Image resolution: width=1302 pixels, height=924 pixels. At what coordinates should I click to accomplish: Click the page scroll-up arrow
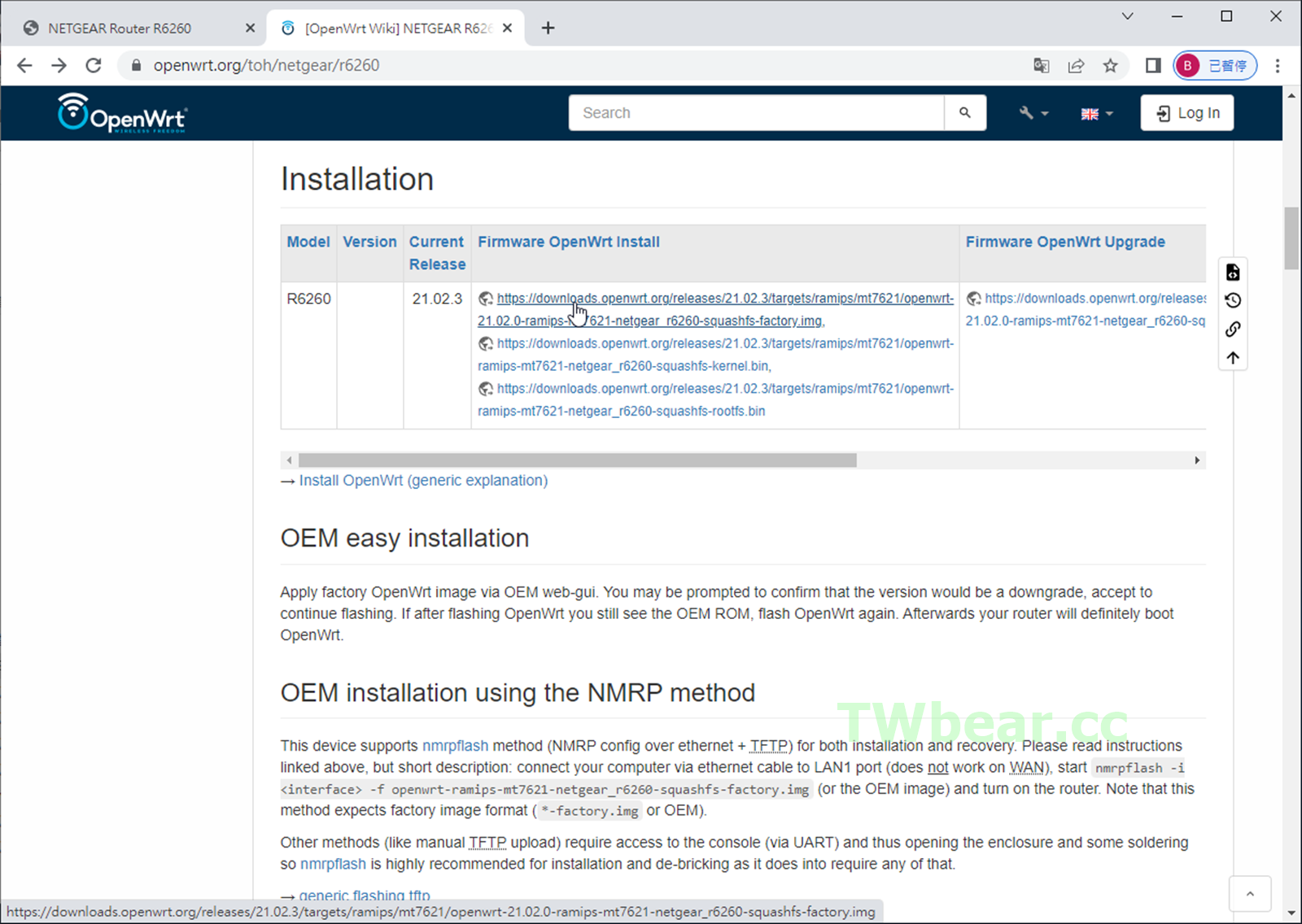pos(1291,95)
